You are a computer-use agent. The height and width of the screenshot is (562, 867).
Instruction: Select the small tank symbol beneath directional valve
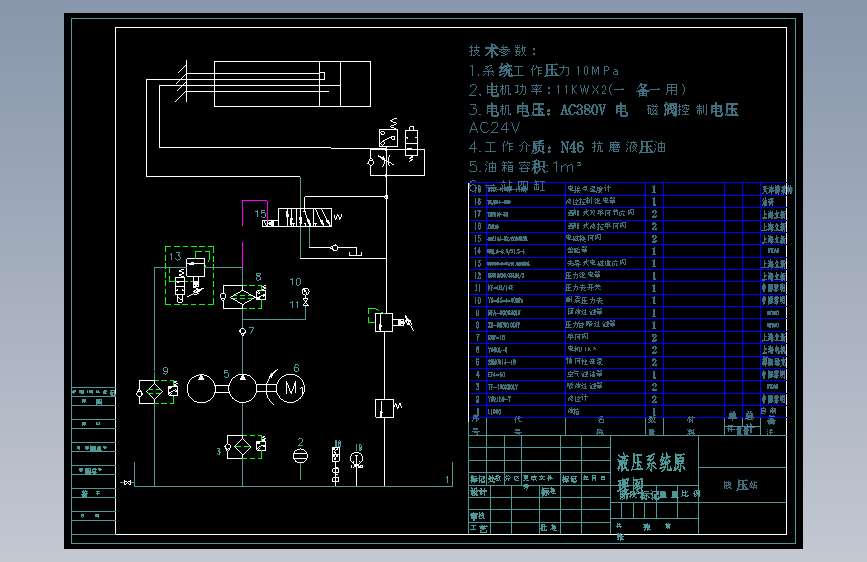click(x=355, y=252)
